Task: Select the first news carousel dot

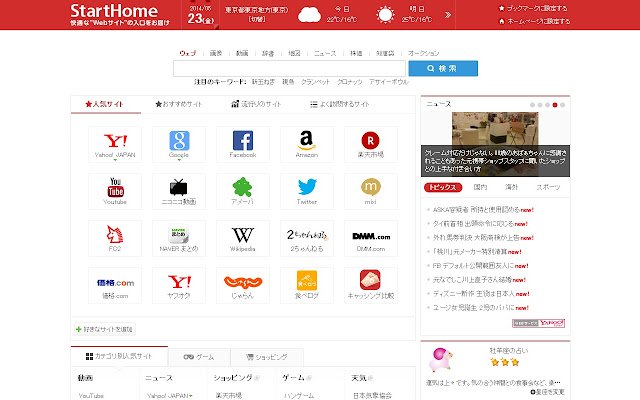Action: point(532,105)
